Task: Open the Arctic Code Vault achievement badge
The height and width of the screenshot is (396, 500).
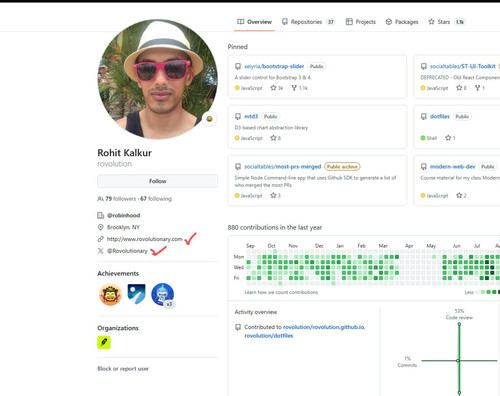Action: (x=136, y=294)
